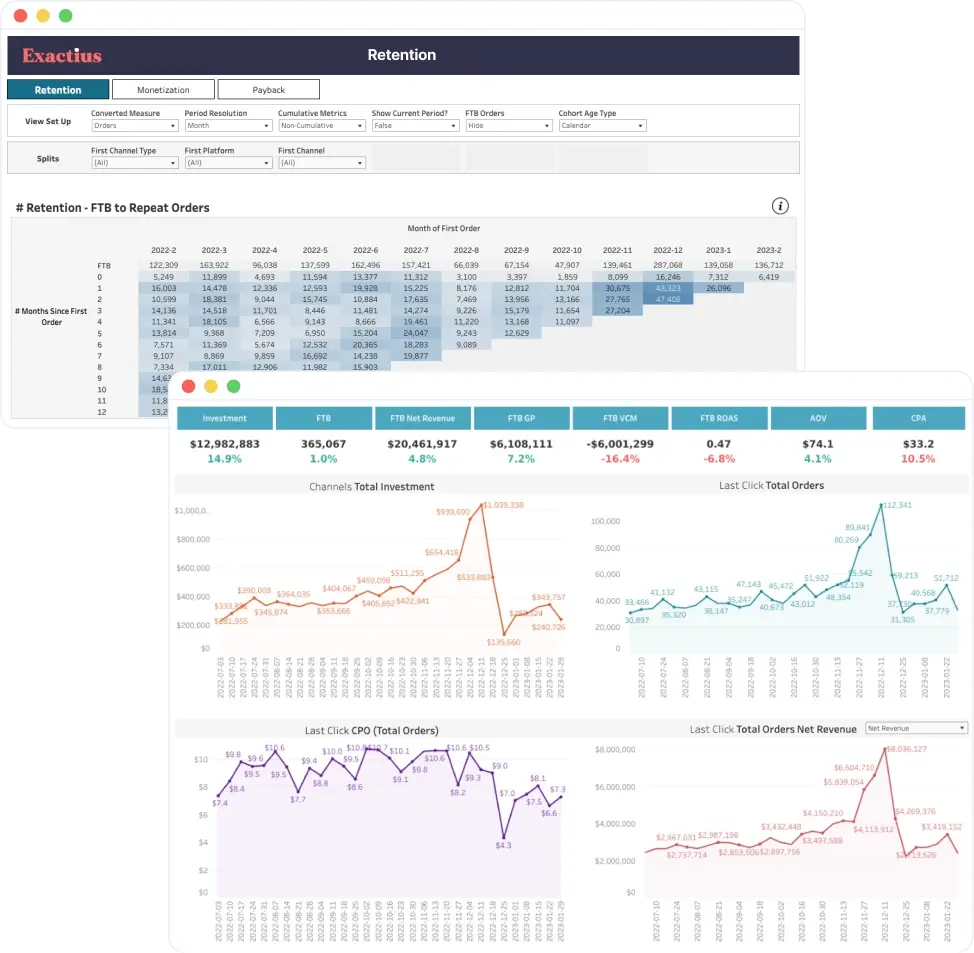Screen dimensions: 974x953
Task: Click the FTB Net Revenue header
Action: point(422,419)
